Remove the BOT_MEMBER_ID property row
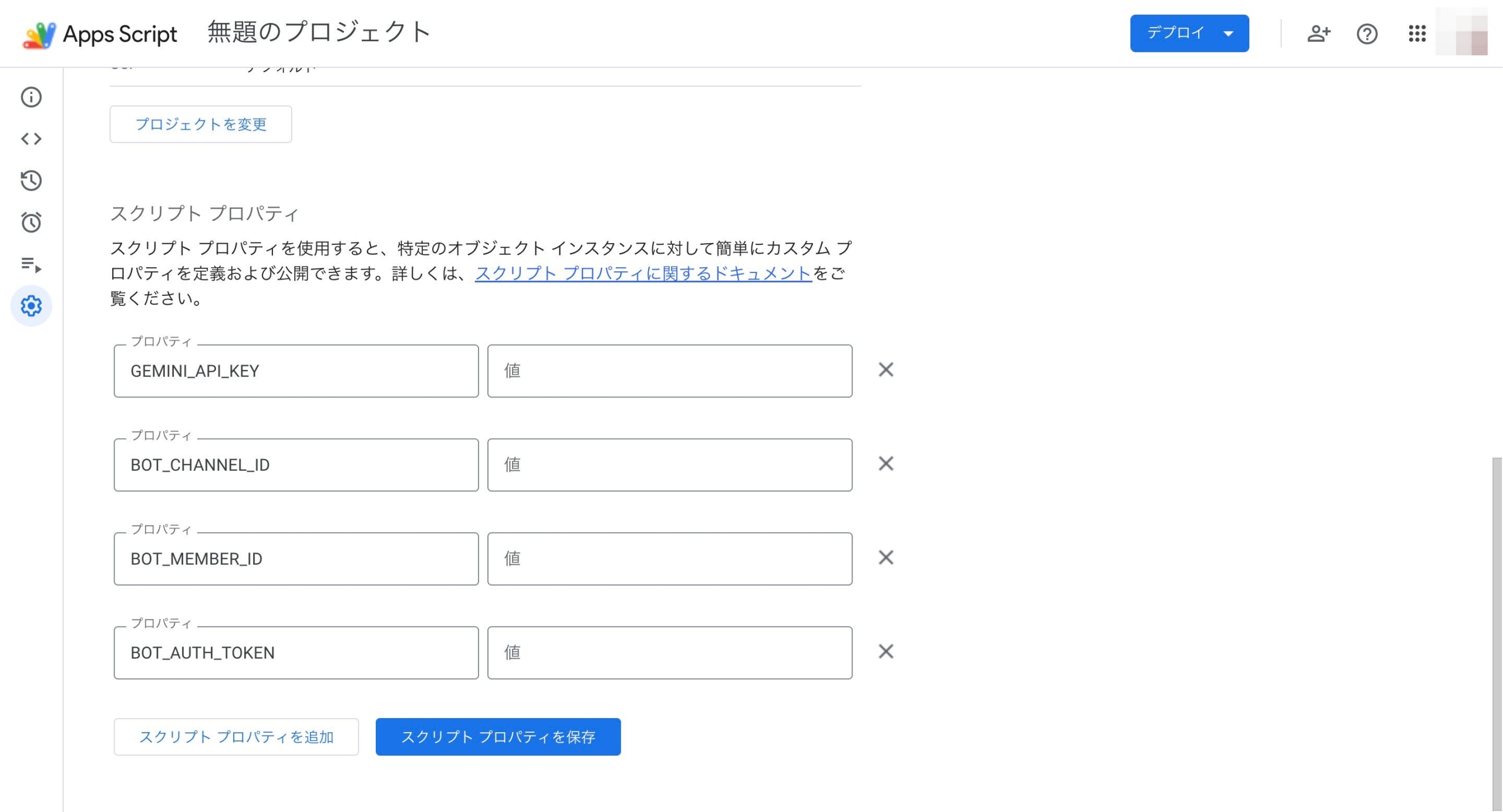 tap(885, 558)
